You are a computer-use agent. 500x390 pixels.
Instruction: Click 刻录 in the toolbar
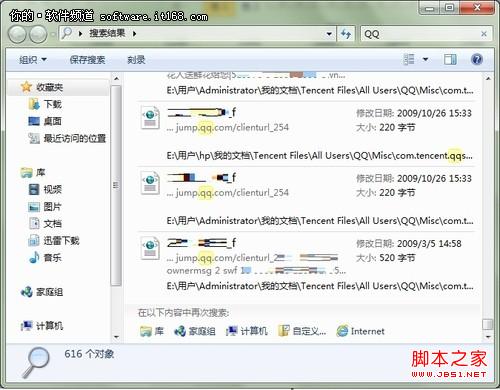pos(136,60)
